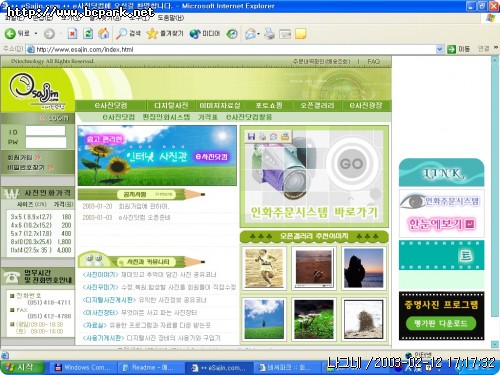Click the sunflower 인터넷 사진관 banner
The width and height of the screenshot is (500, 375).
(157, 155)
